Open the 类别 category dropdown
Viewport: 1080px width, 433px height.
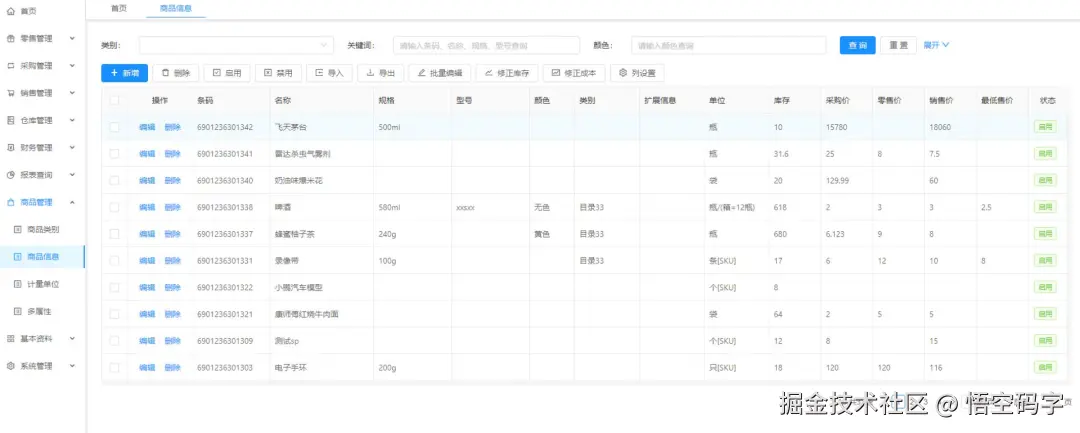[x=236, y=45]
